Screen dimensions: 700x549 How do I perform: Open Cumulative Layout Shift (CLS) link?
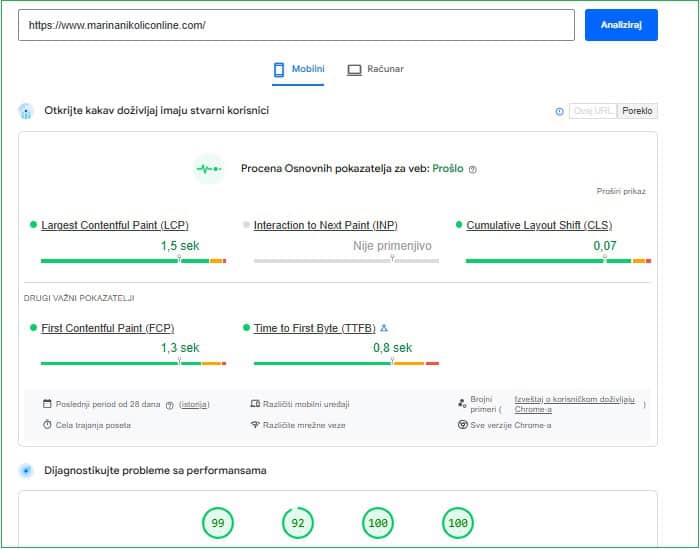539,225
